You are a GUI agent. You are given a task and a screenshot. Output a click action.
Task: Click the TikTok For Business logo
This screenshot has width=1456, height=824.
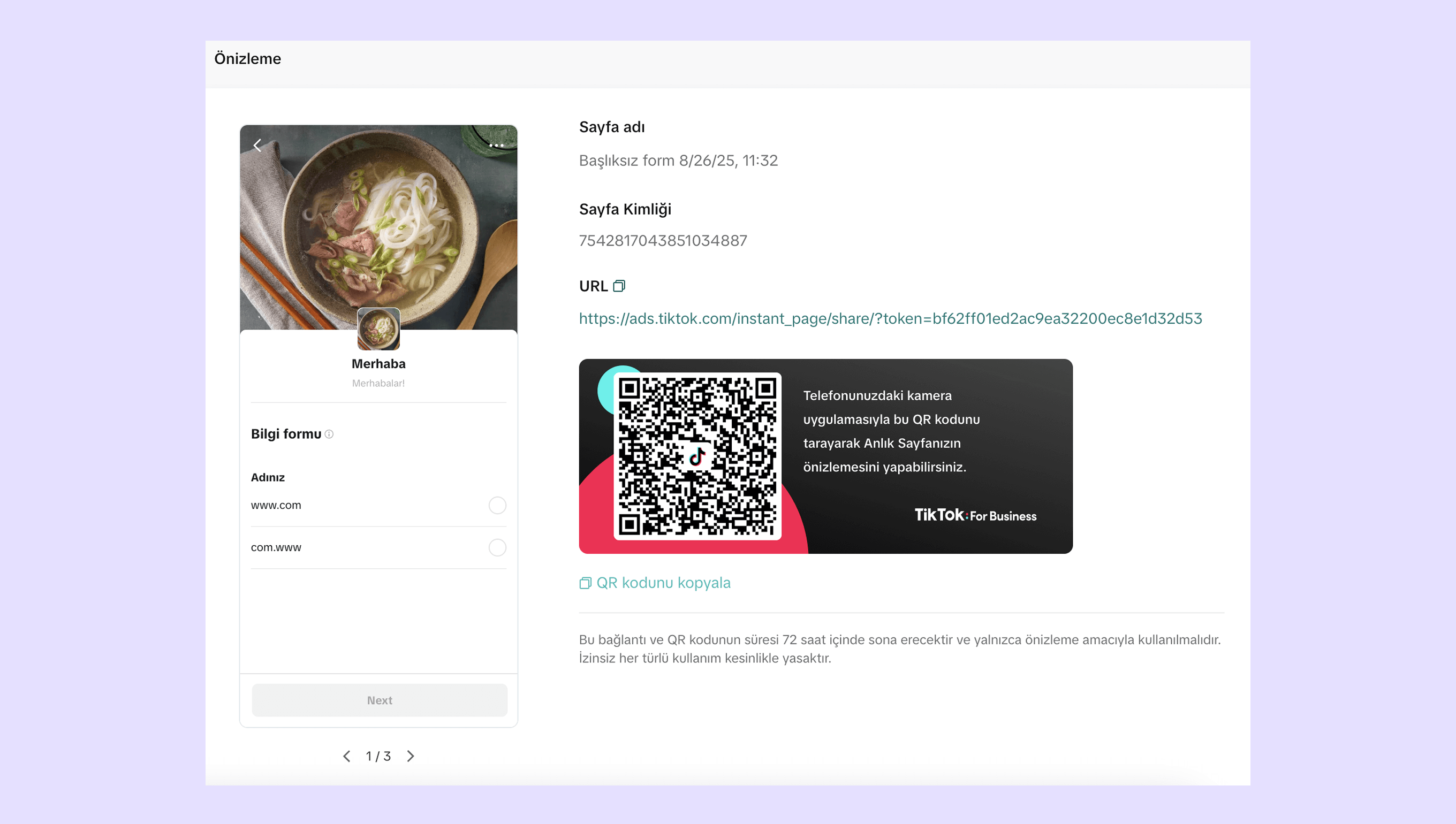click(975, 515)
